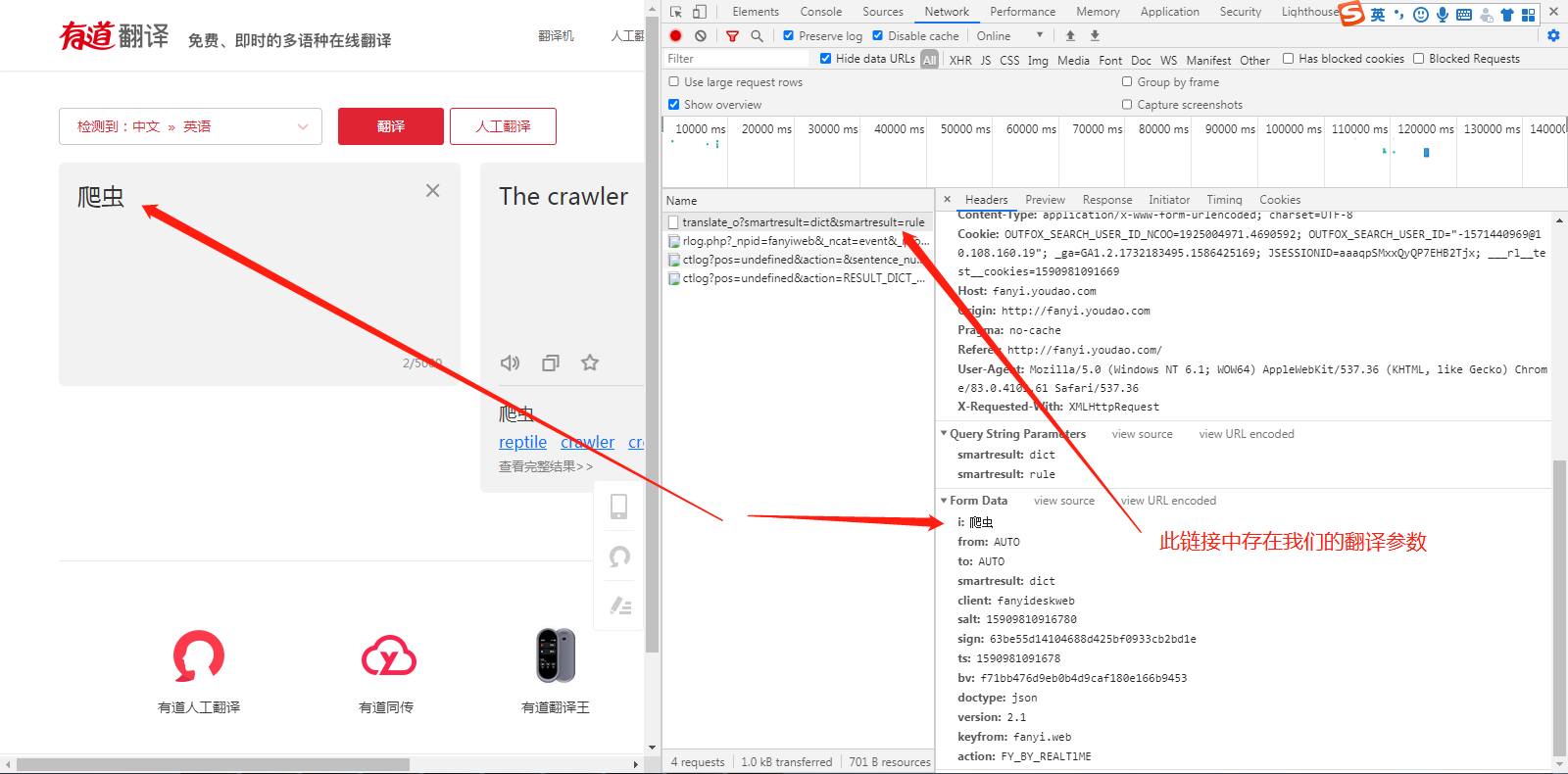This screenshot has width=1568, height=774.
Task: Focus the network Filter input
Action: 737,59
